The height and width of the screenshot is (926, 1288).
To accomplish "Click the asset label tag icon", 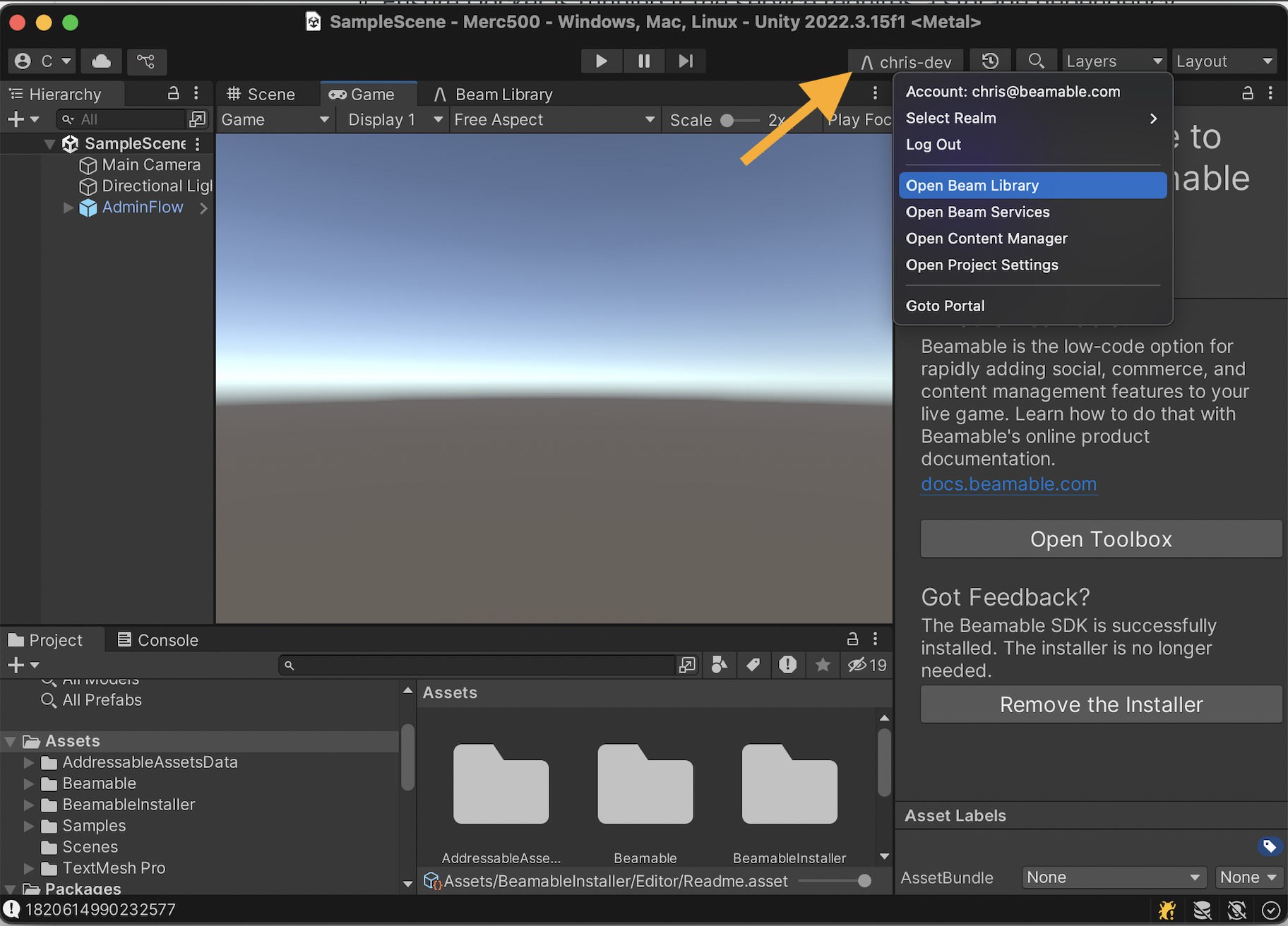I will click(1270, 846).
